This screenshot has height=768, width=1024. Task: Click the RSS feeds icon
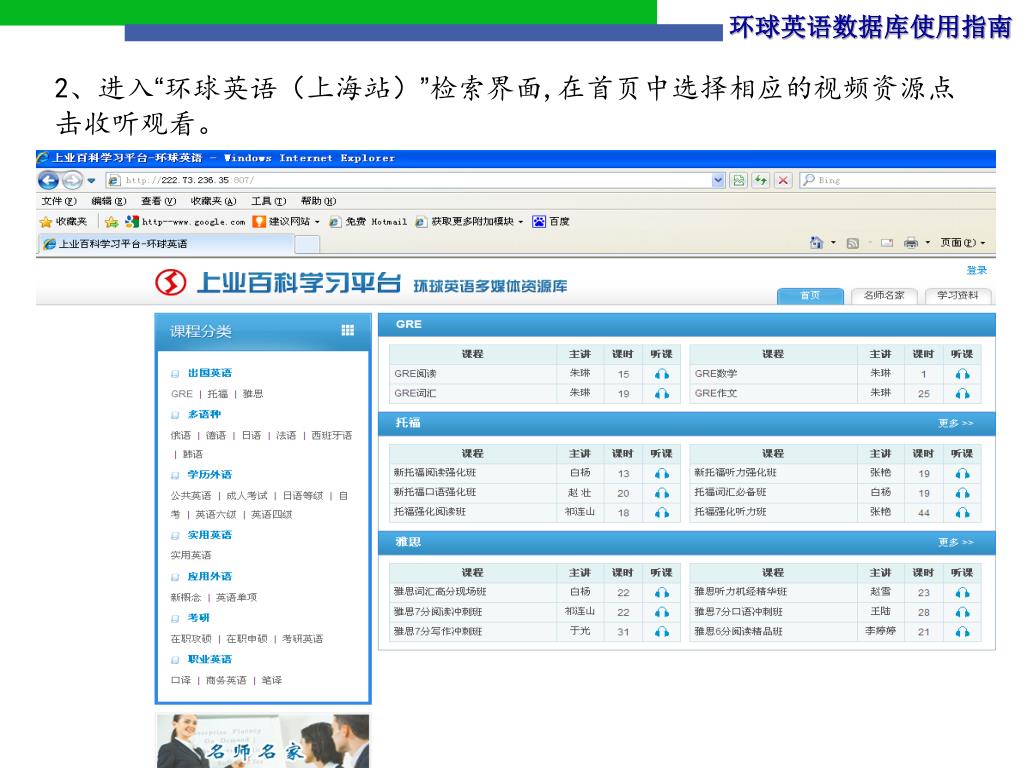(x=852, y=243)
